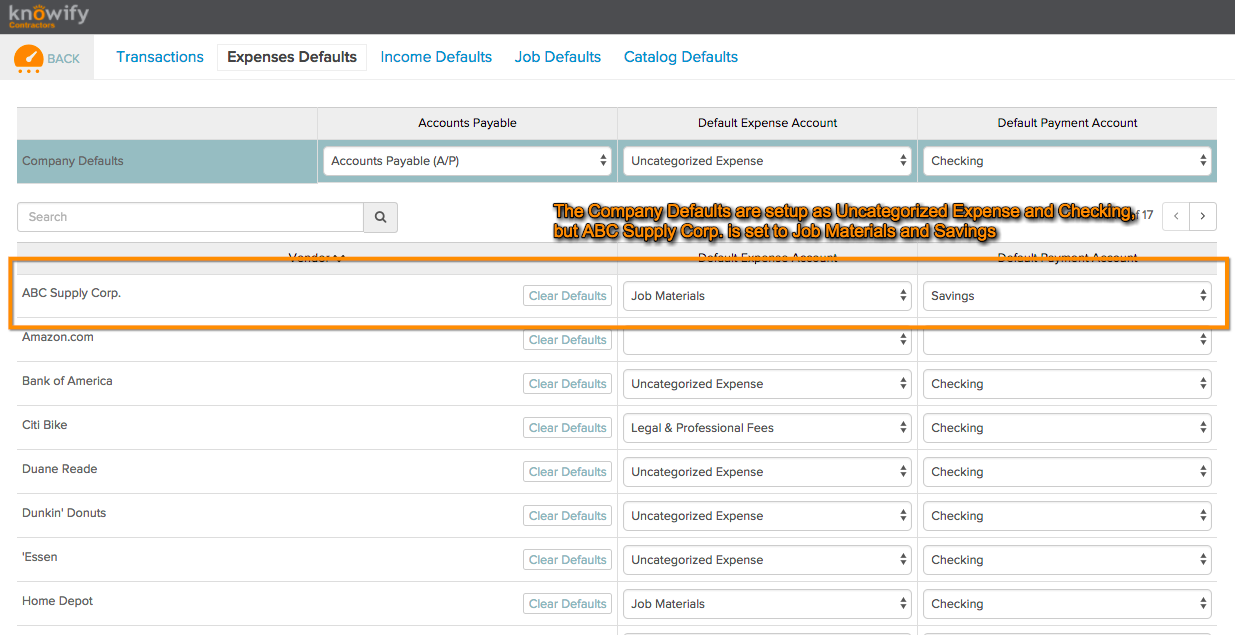Open Home Depot payment account dropdown
1235x635 pixels.
pos(1067,604)
